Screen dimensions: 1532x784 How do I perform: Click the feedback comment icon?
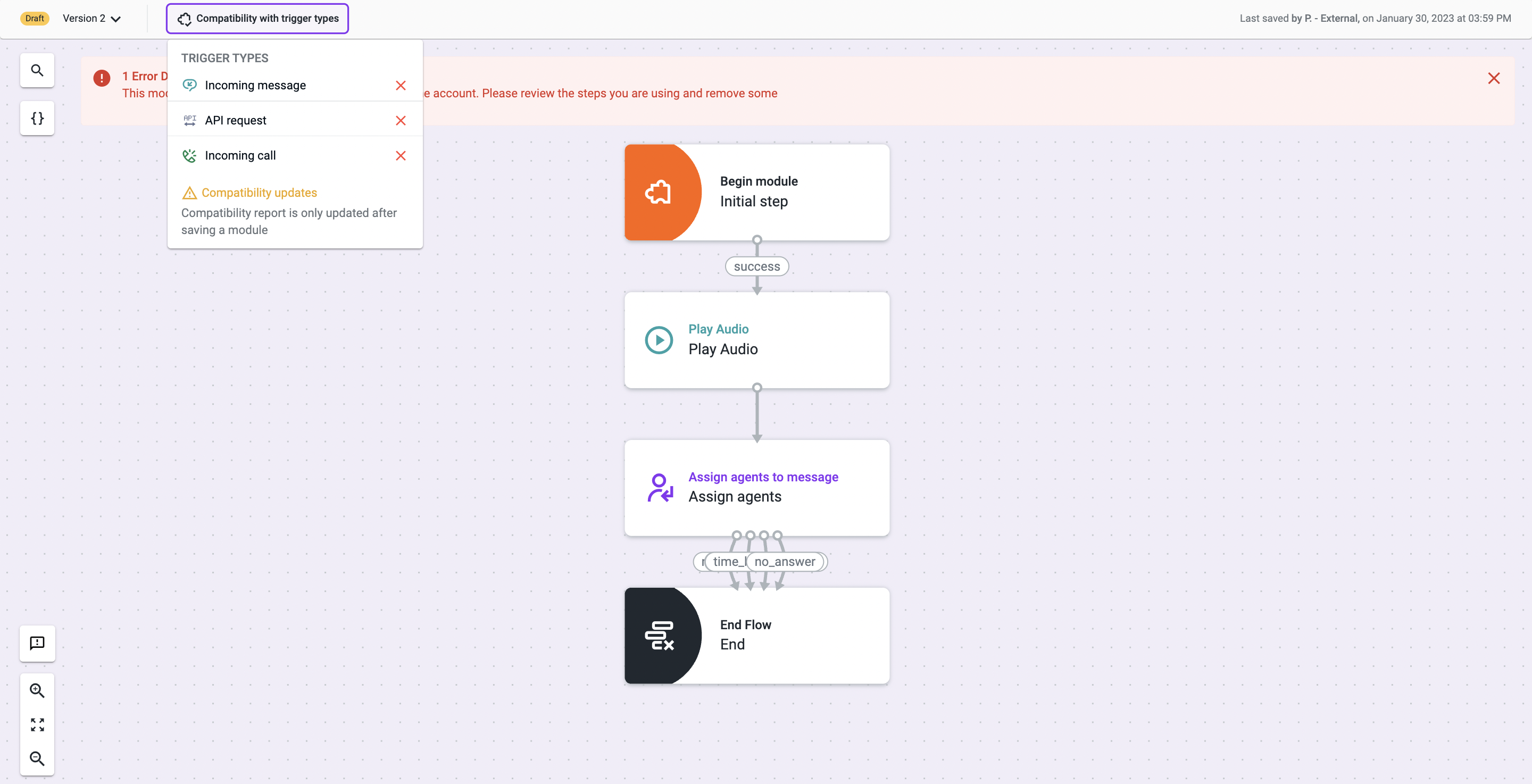pyautogui.click(x=37, y=643)
